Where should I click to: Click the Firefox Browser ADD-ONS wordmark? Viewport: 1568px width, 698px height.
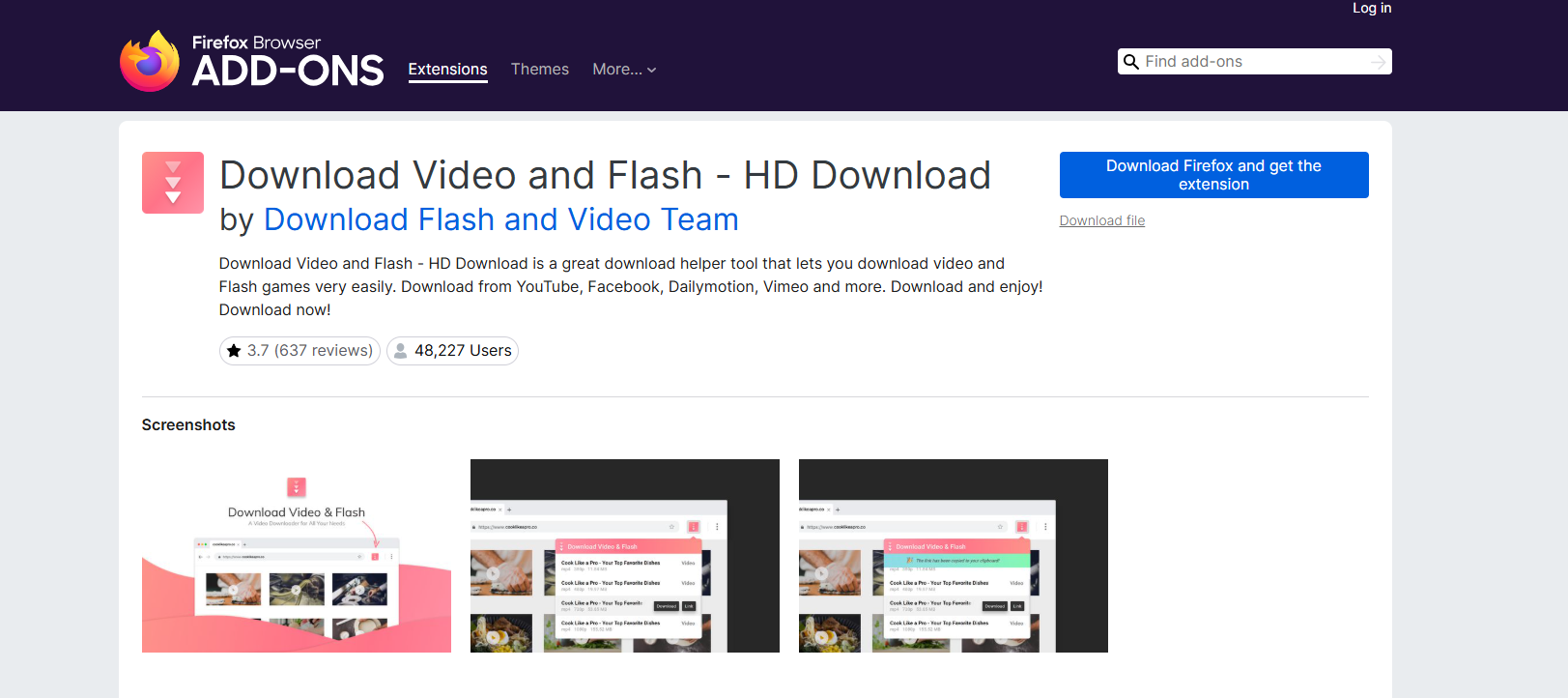click(288, 61)
